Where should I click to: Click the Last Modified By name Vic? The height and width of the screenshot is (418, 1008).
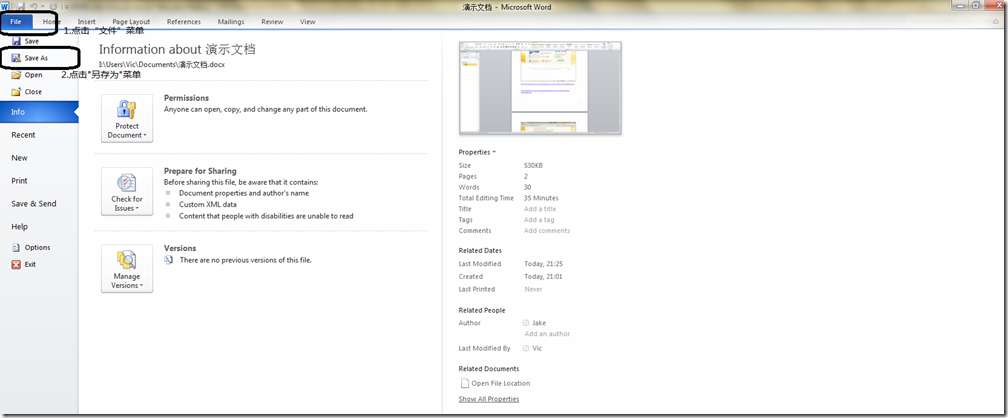point(537,348)
